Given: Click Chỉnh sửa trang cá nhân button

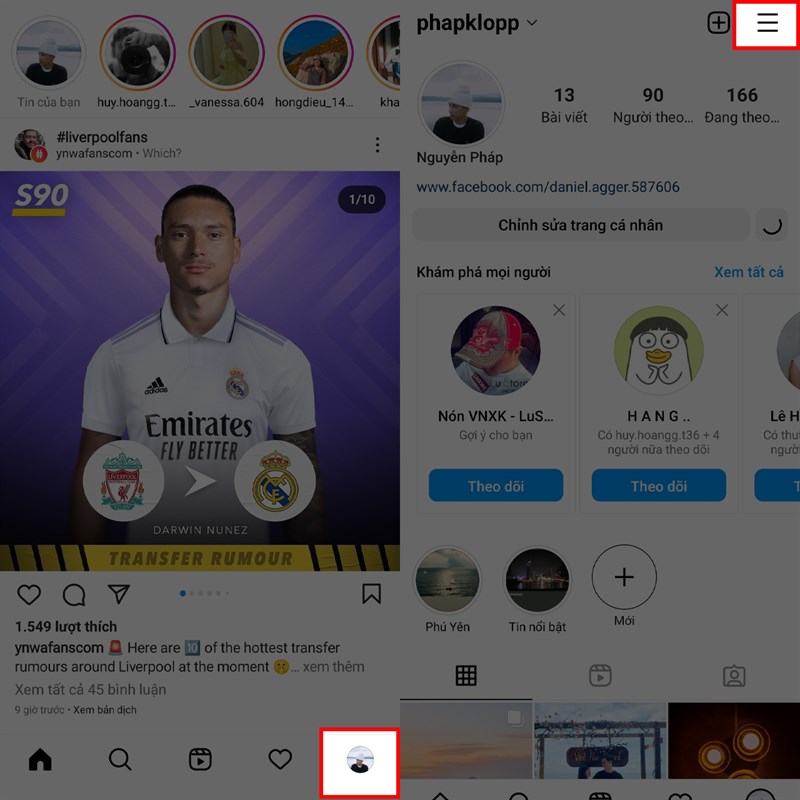Looking at the screenshot, I should [581, 225].
